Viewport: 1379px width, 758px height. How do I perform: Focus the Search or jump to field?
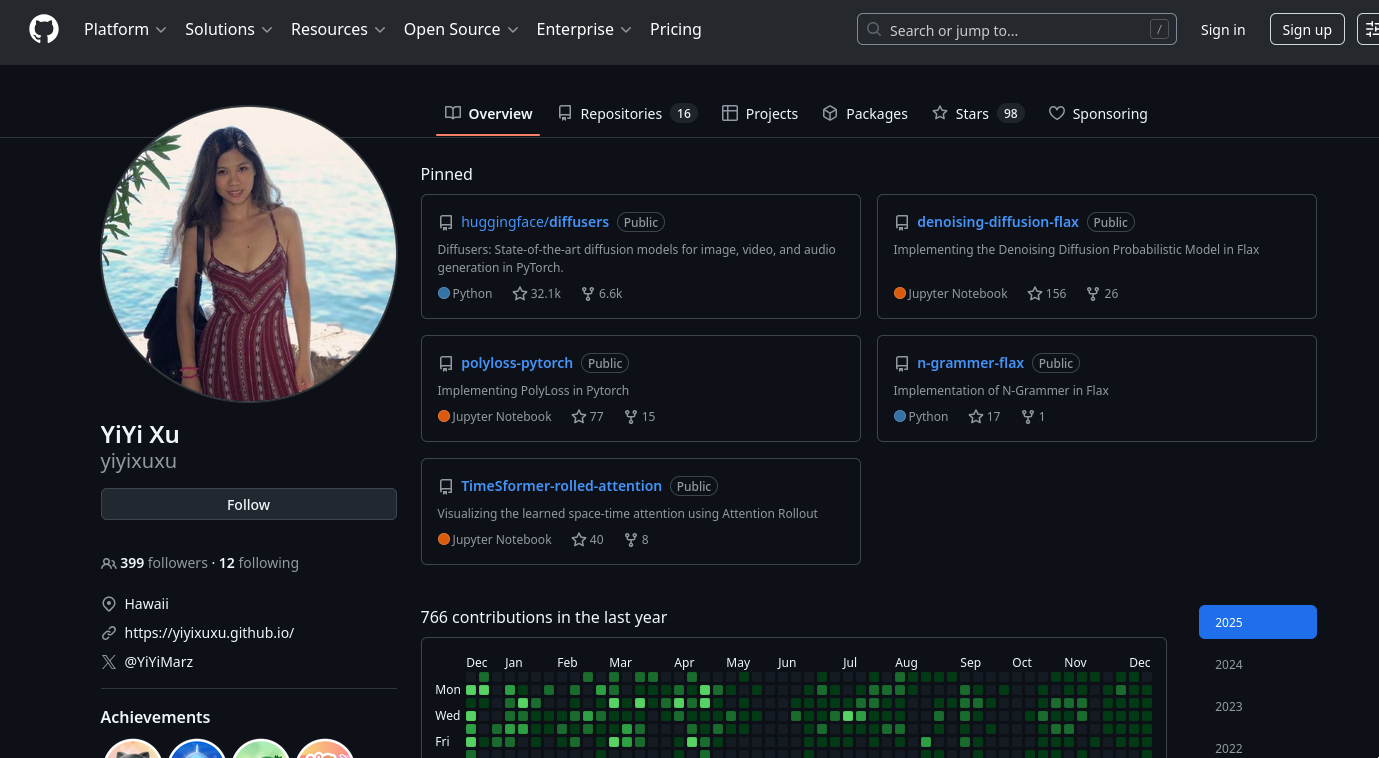pos(1016,30)
